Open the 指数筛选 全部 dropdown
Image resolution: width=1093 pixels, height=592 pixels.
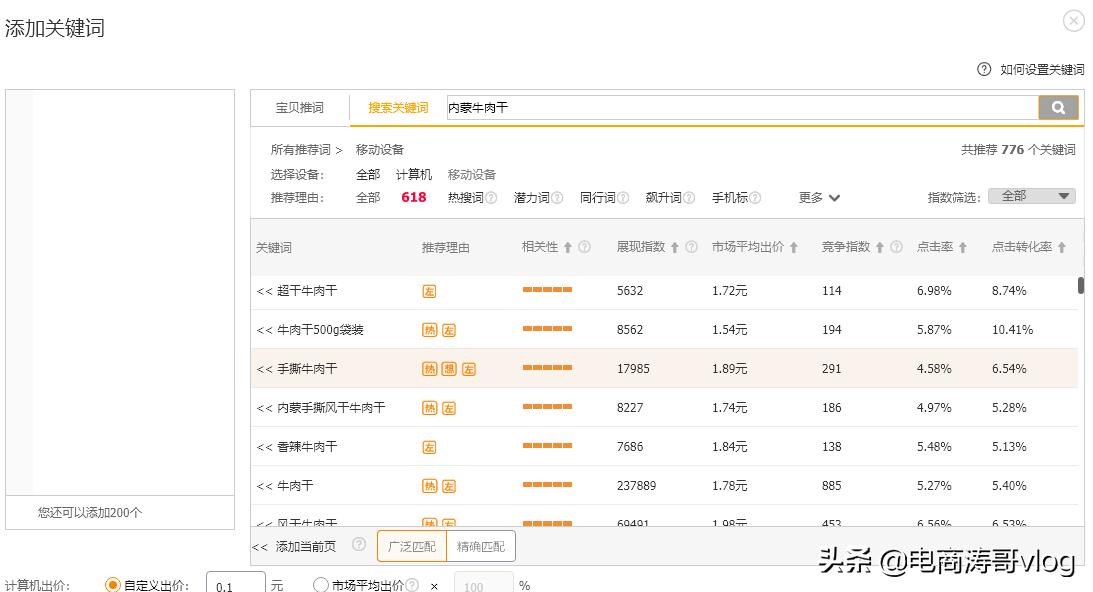(1031, 196)
